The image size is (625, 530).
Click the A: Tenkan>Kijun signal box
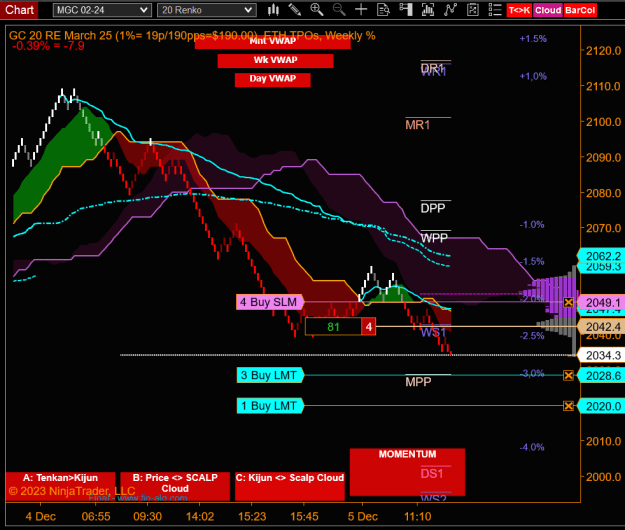pyautogui.click(x=60, y=486)
